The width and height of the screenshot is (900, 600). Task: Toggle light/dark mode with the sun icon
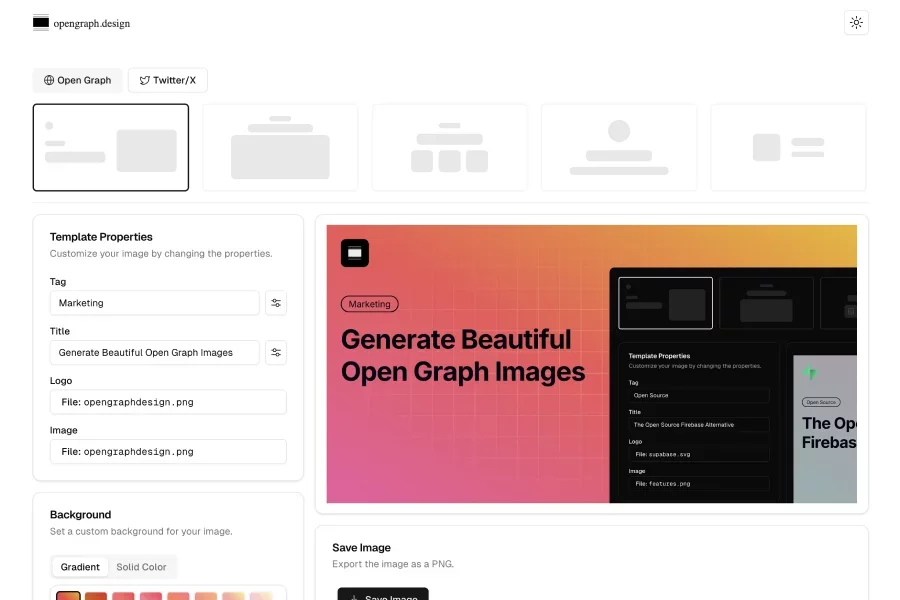tap(856, 22)
